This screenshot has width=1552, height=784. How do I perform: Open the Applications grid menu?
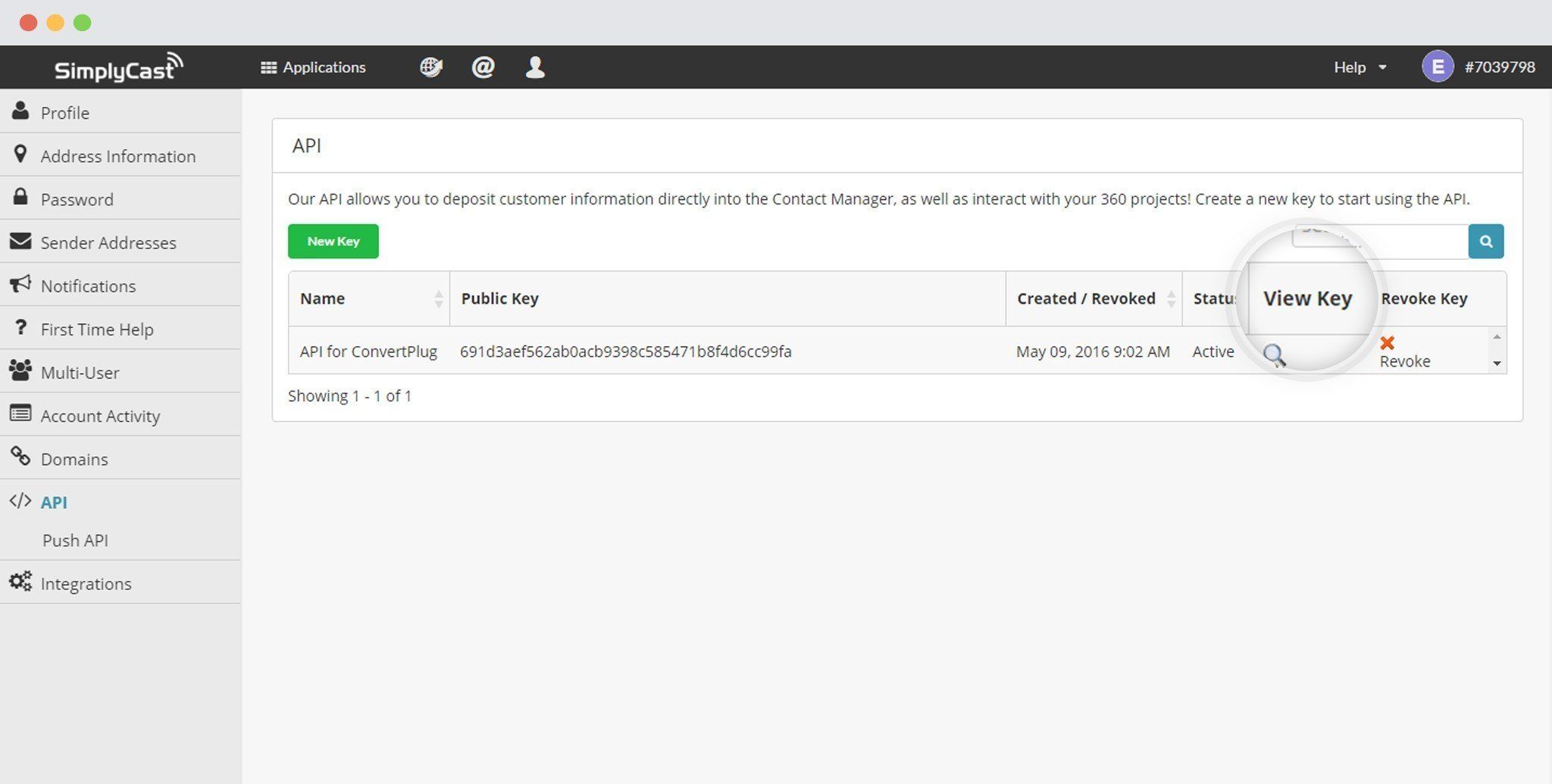point(313,67)
